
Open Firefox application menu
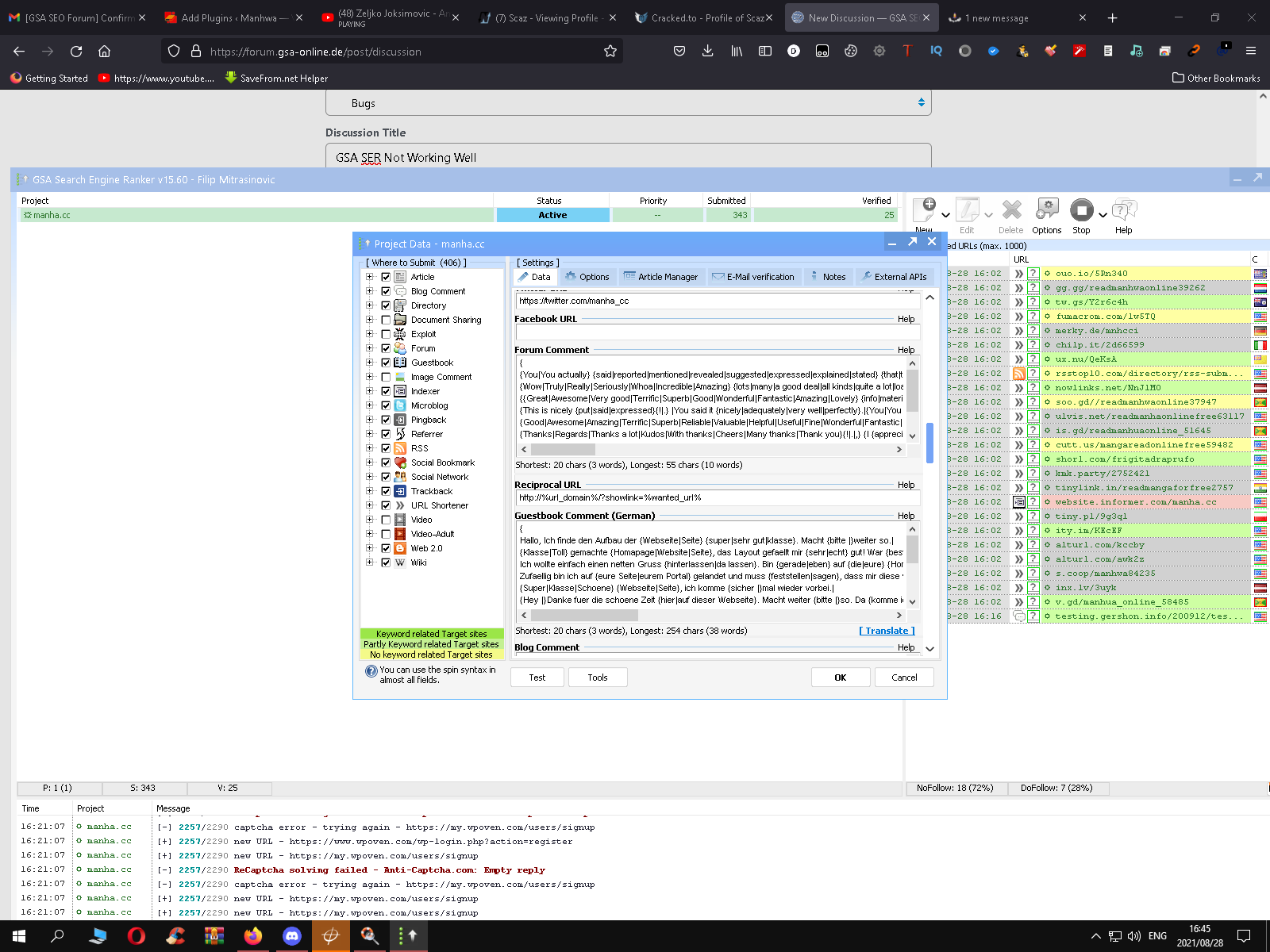[1251, 51]
